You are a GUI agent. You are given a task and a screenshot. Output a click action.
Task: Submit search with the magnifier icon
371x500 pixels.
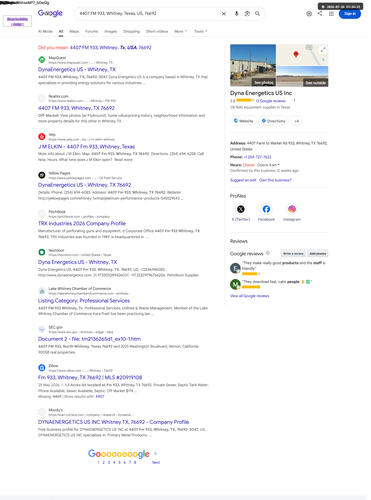pos(257,14)
